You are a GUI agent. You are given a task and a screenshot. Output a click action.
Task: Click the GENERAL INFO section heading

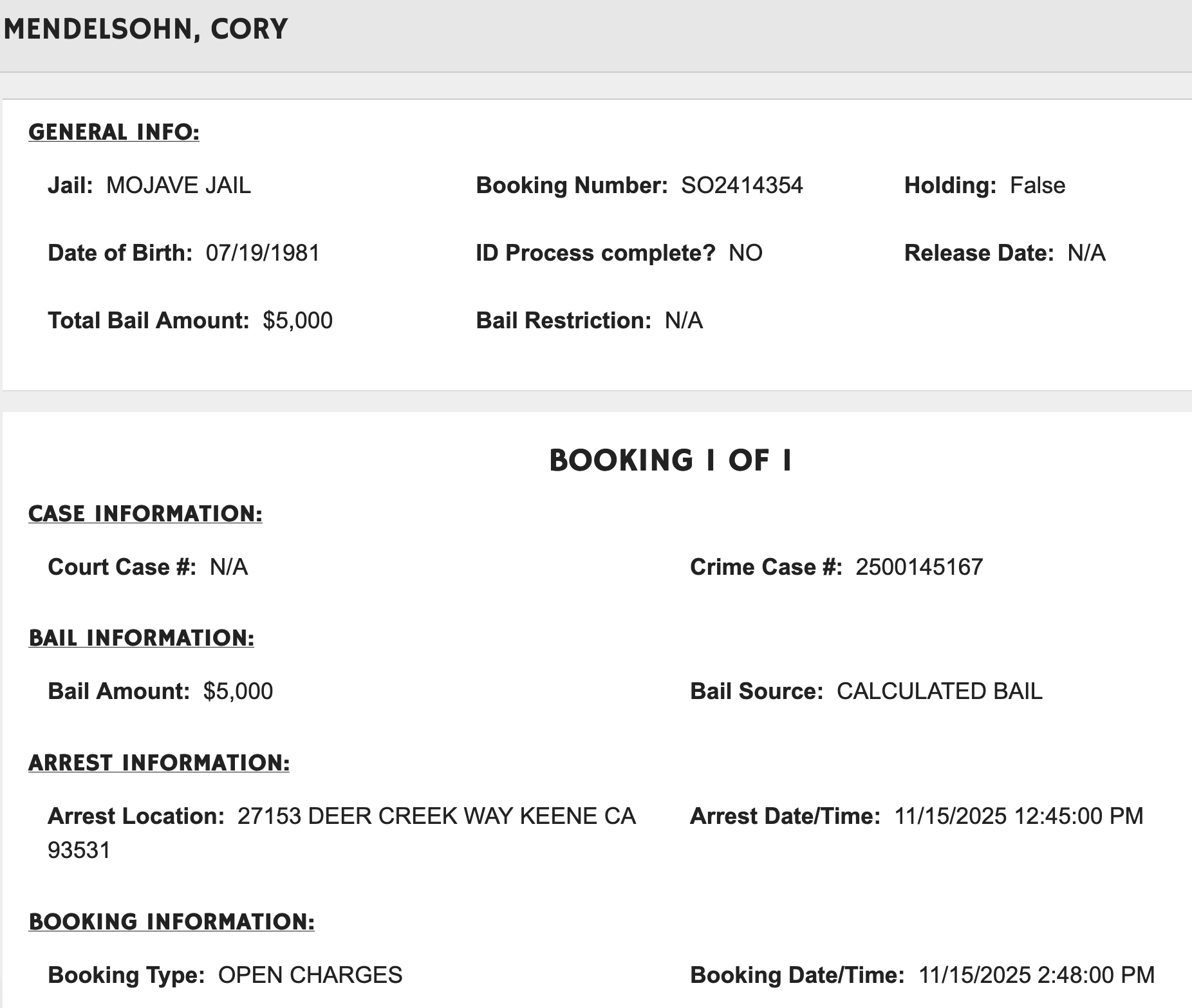114,132
